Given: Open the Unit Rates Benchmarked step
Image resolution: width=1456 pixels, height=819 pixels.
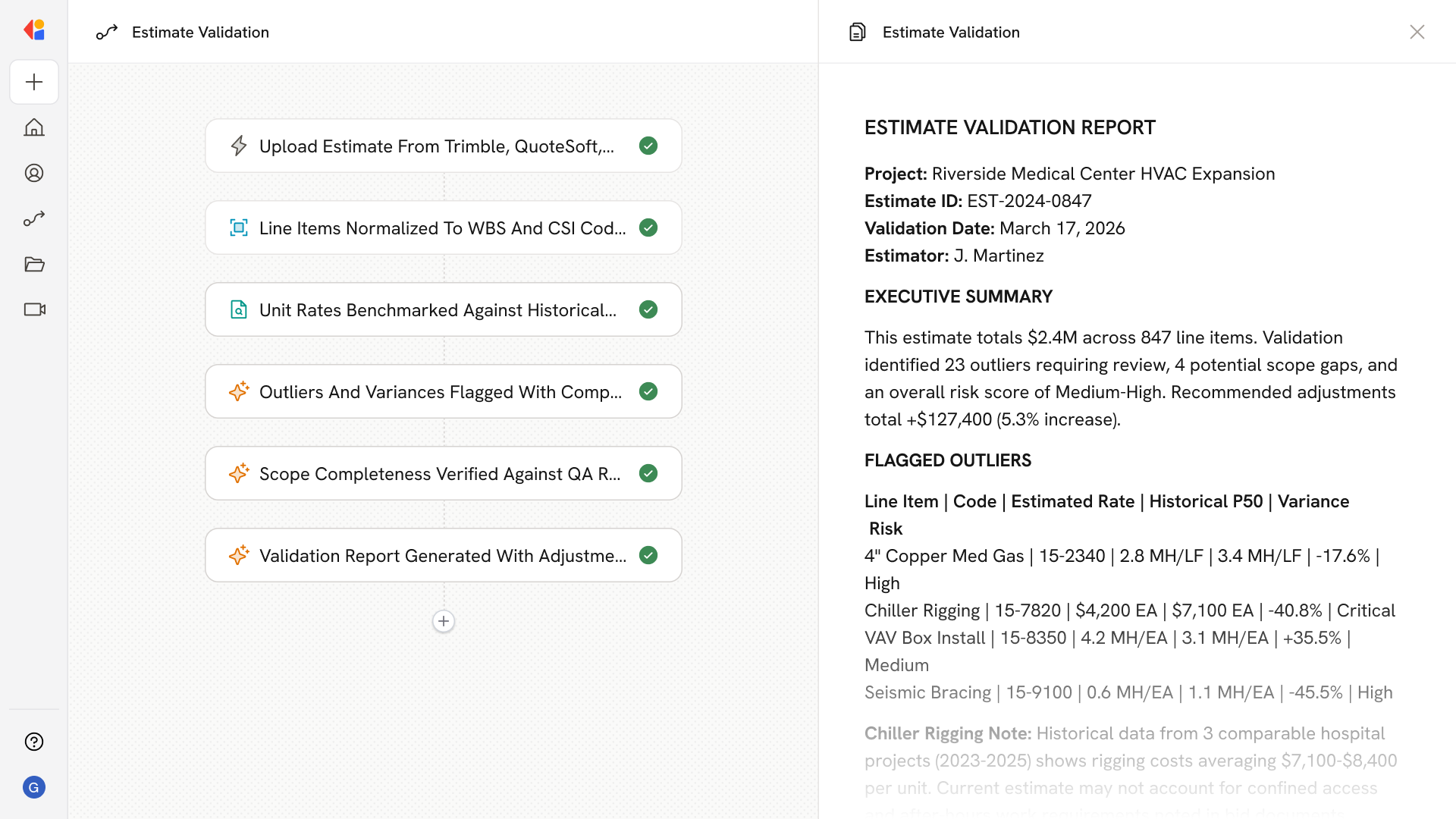Looking at the screenshot, I should [x=437, y=309].
